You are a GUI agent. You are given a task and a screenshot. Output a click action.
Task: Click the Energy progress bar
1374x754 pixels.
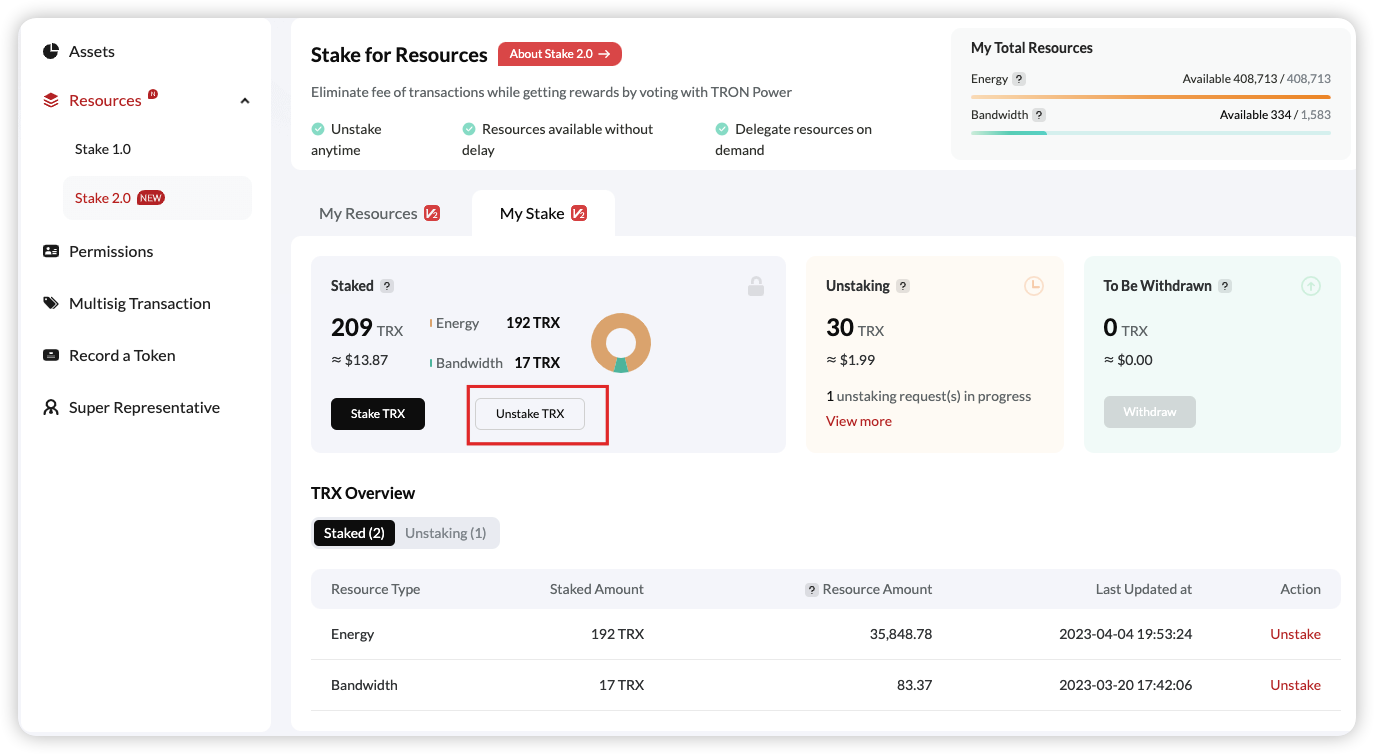tap(1151, 97)
